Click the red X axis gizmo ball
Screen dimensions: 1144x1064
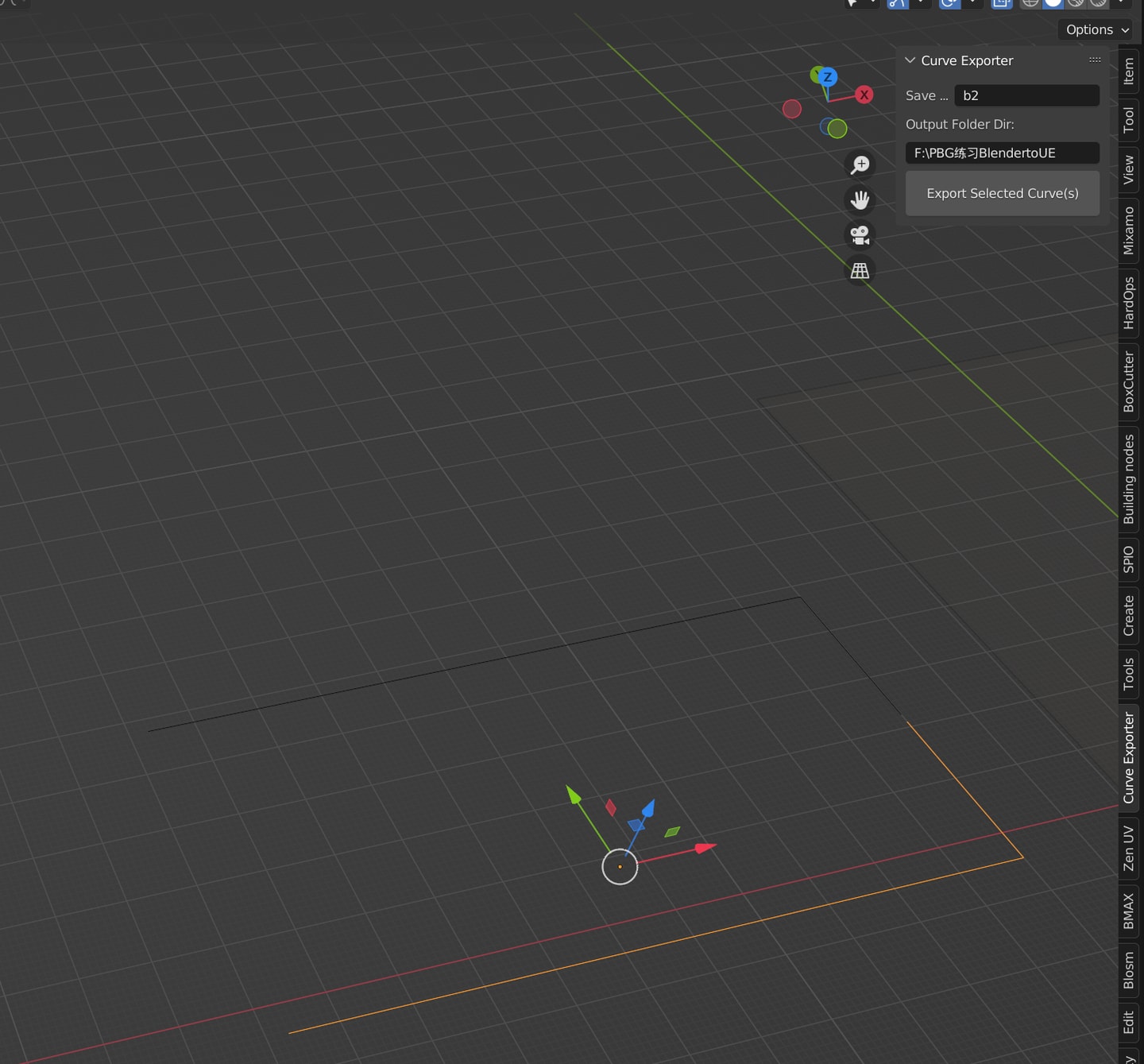tap(864, 95)
